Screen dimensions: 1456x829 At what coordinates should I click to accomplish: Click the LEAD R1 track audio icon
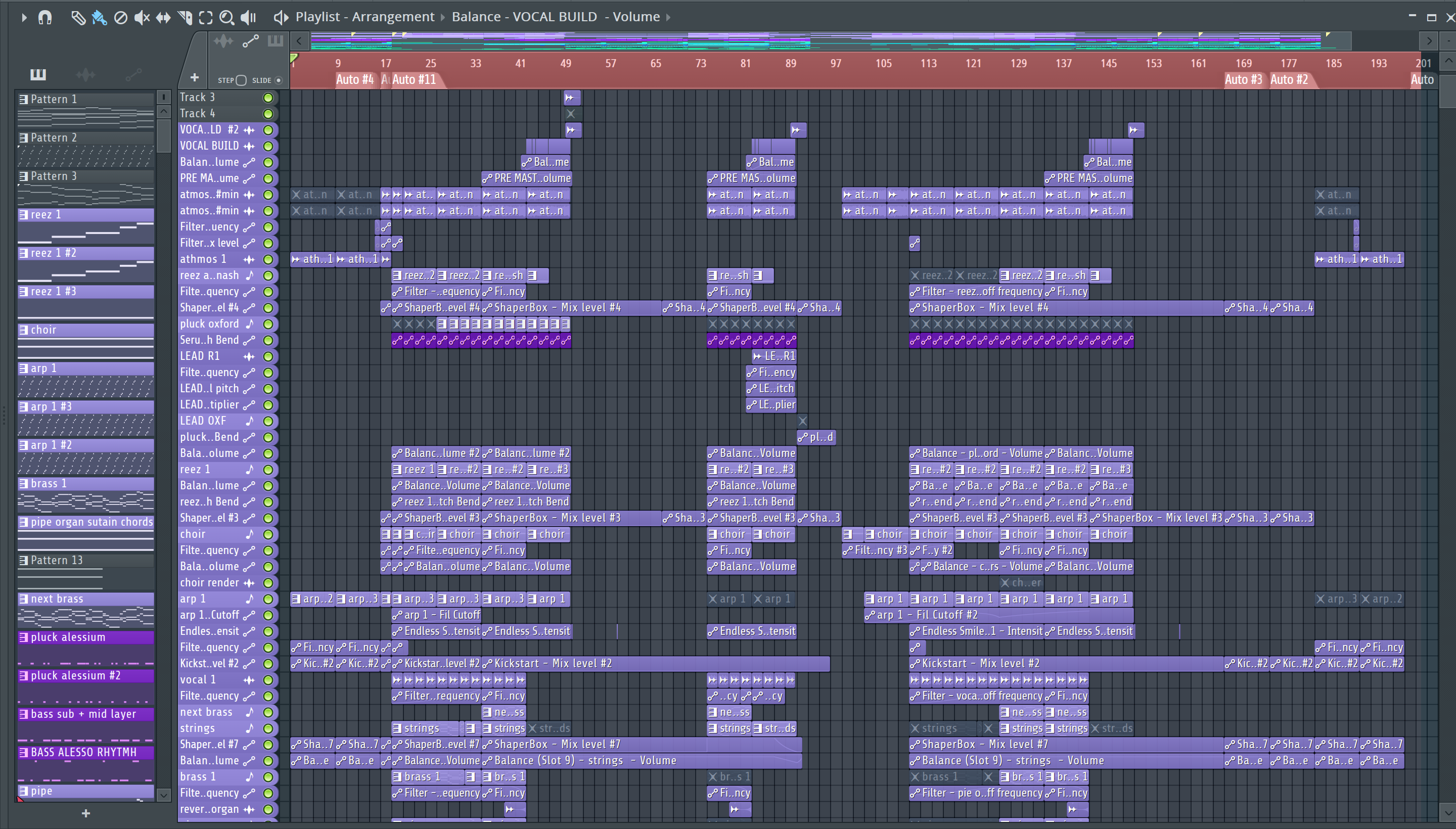coord(249,357)
